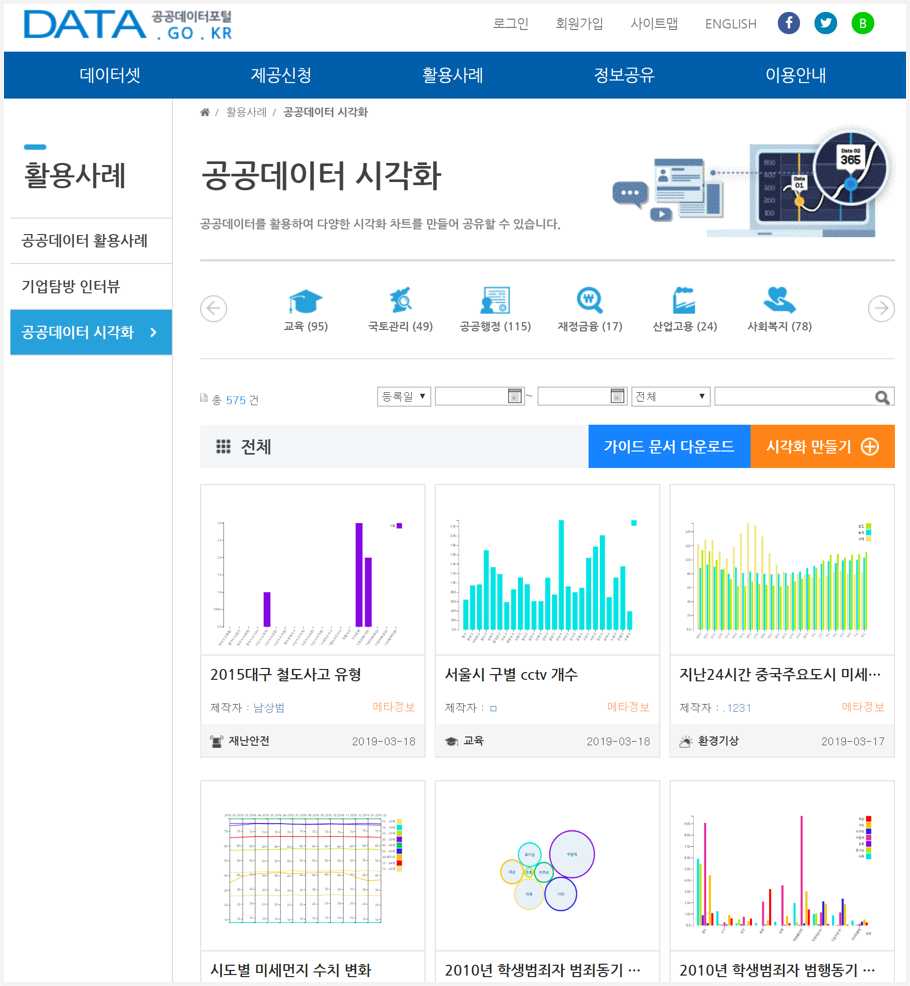
Task: Click author 1231 link
Action: pos(737,708)
